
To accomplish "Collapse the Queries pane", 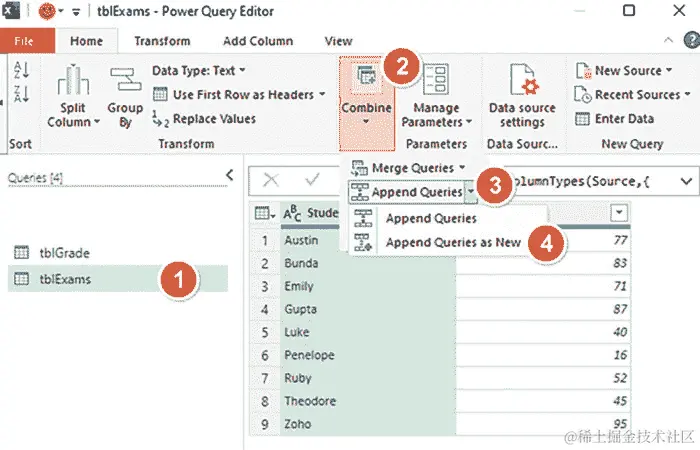I will (229, 175).
